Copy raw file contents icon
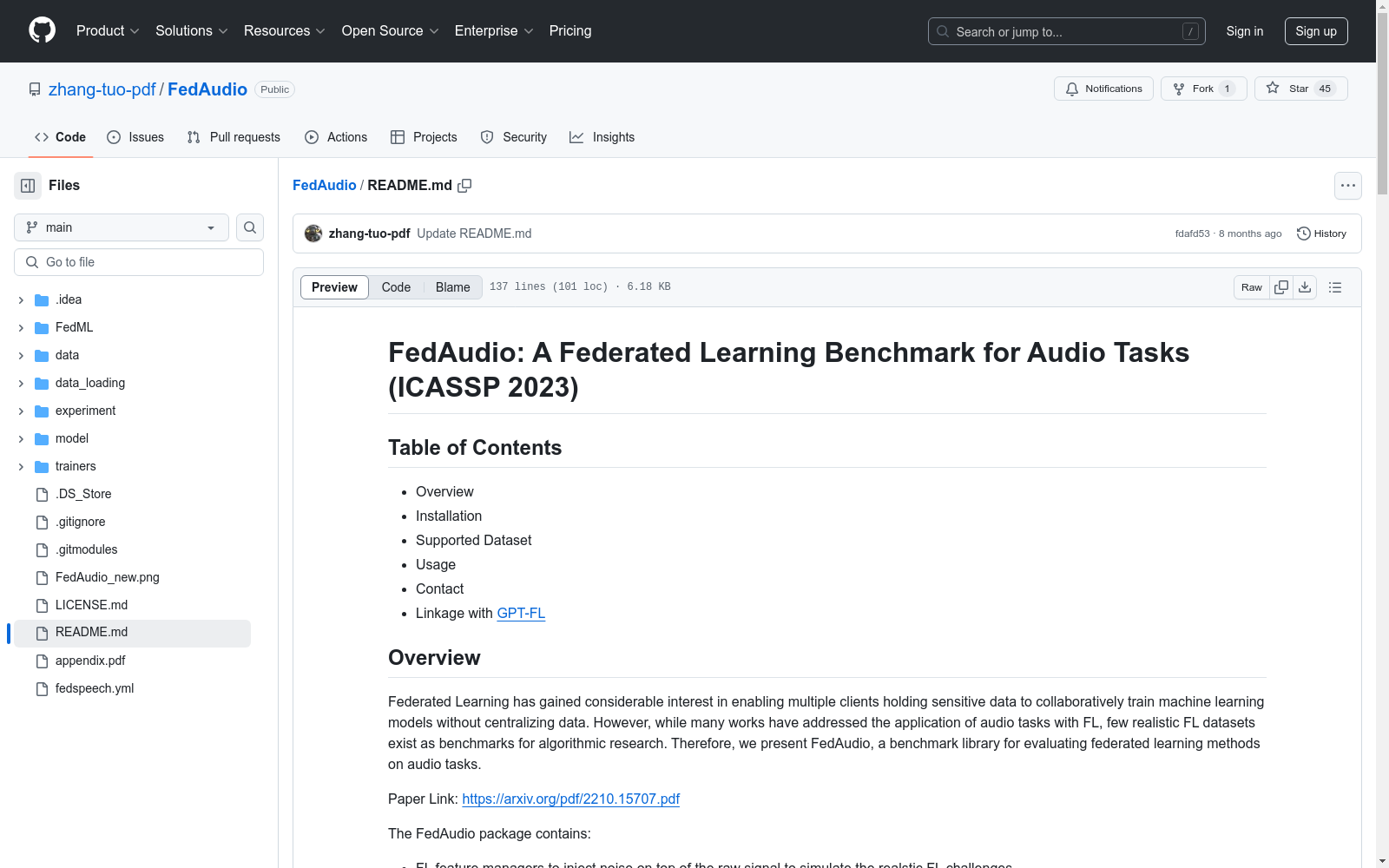 1281,287
